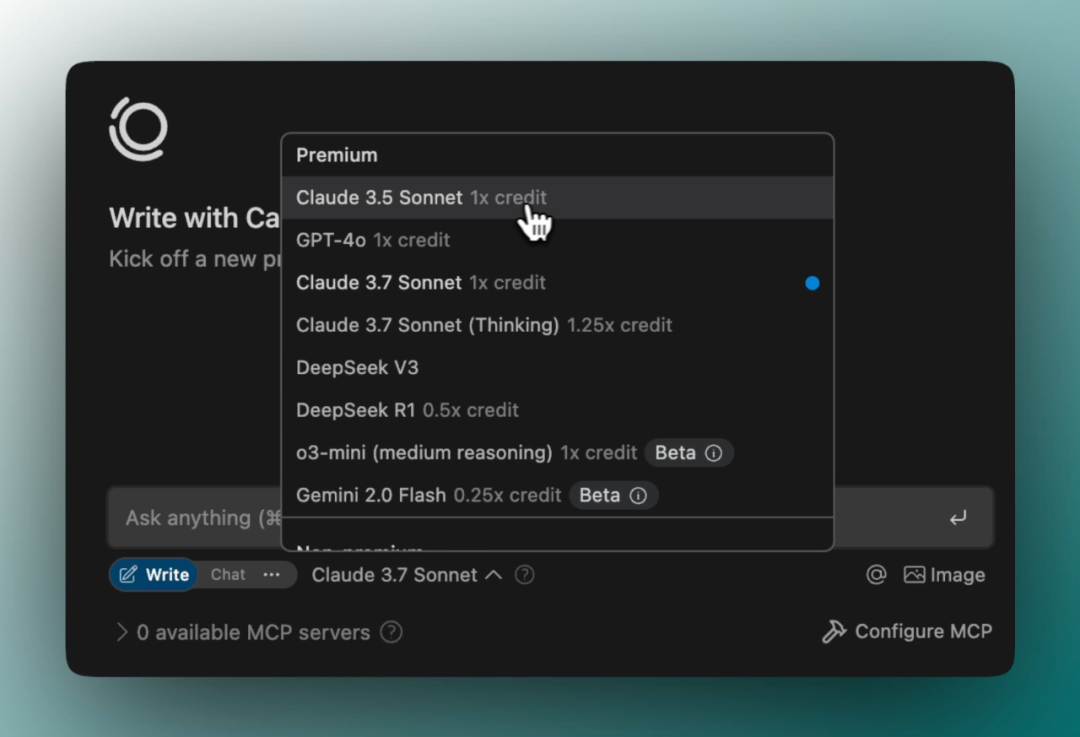Pick DeepSeek R1 model
The width and height of the screenshot is (1080, 737).
click(x=355, y=410)
